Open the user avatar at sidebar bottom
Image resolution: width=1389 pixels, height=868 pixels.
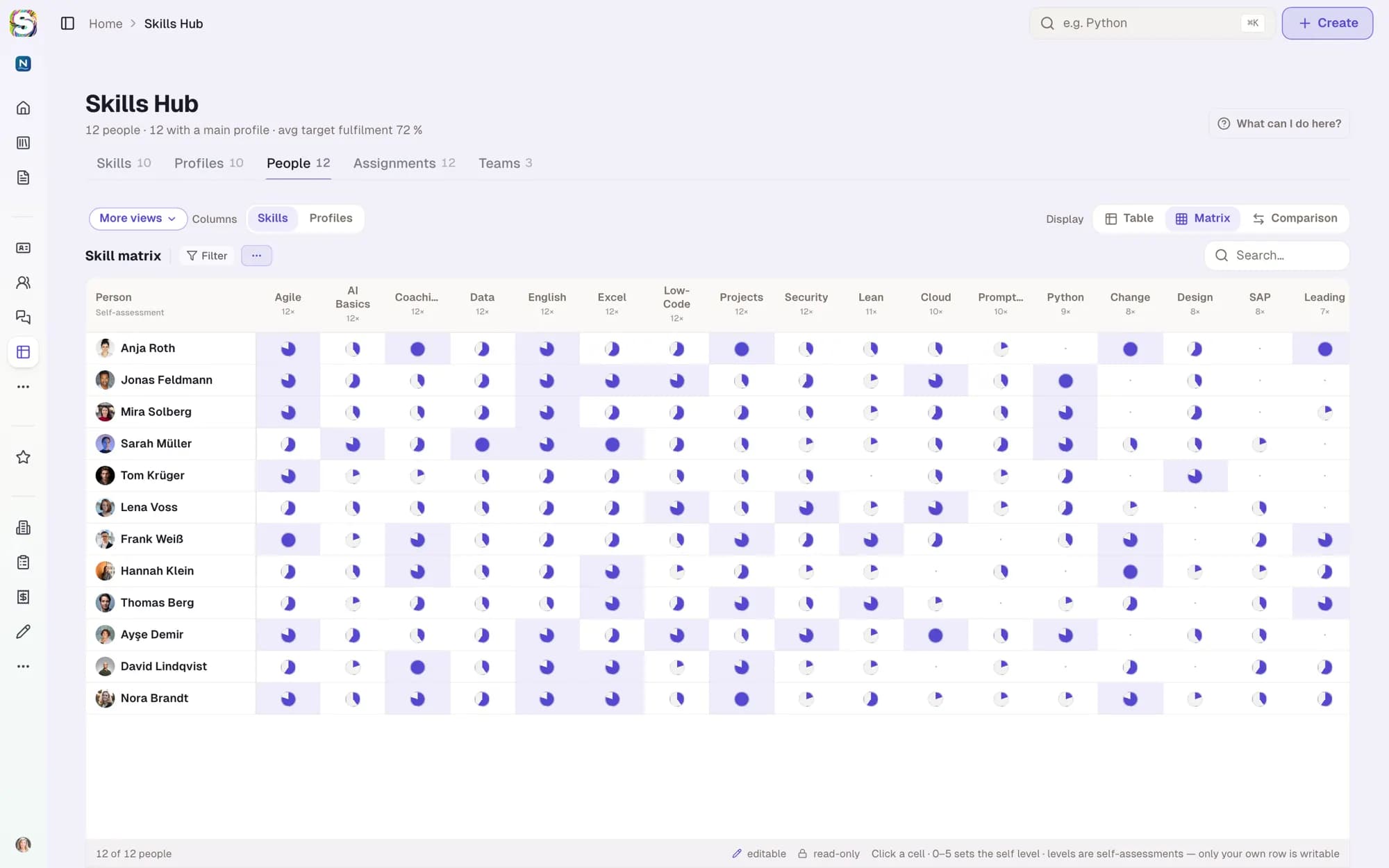pyautogui.click(x=23, y=844)
